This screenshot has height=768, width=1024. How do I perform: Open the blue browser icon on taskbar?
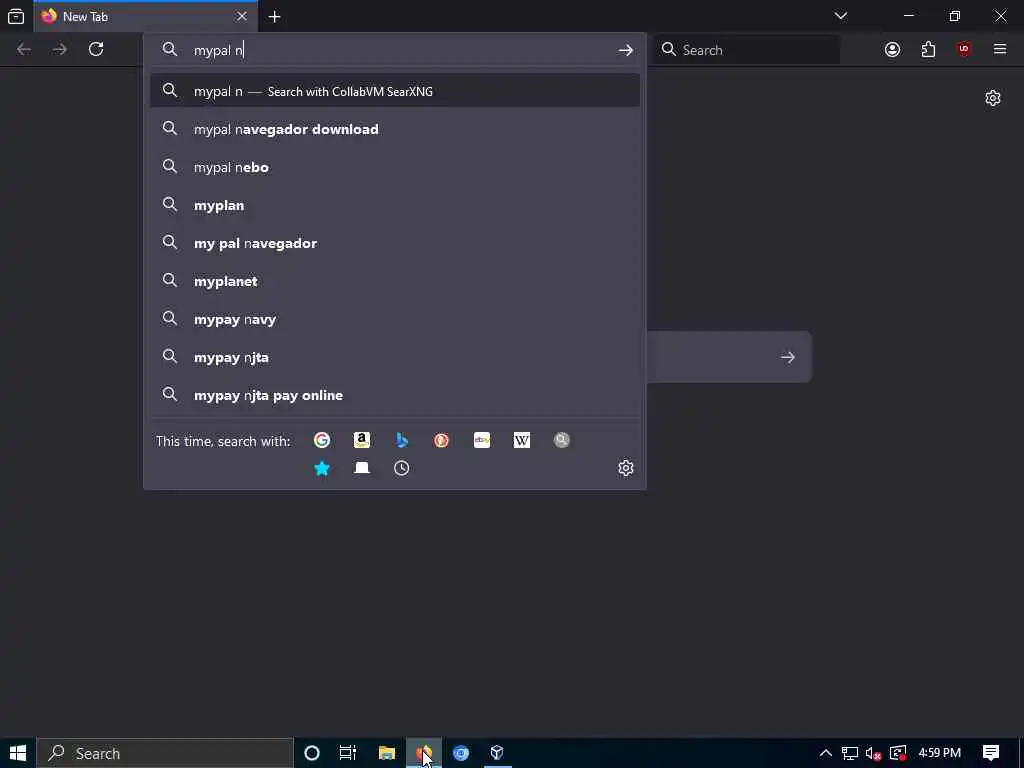pyautogui.click(x=461, y=753)
